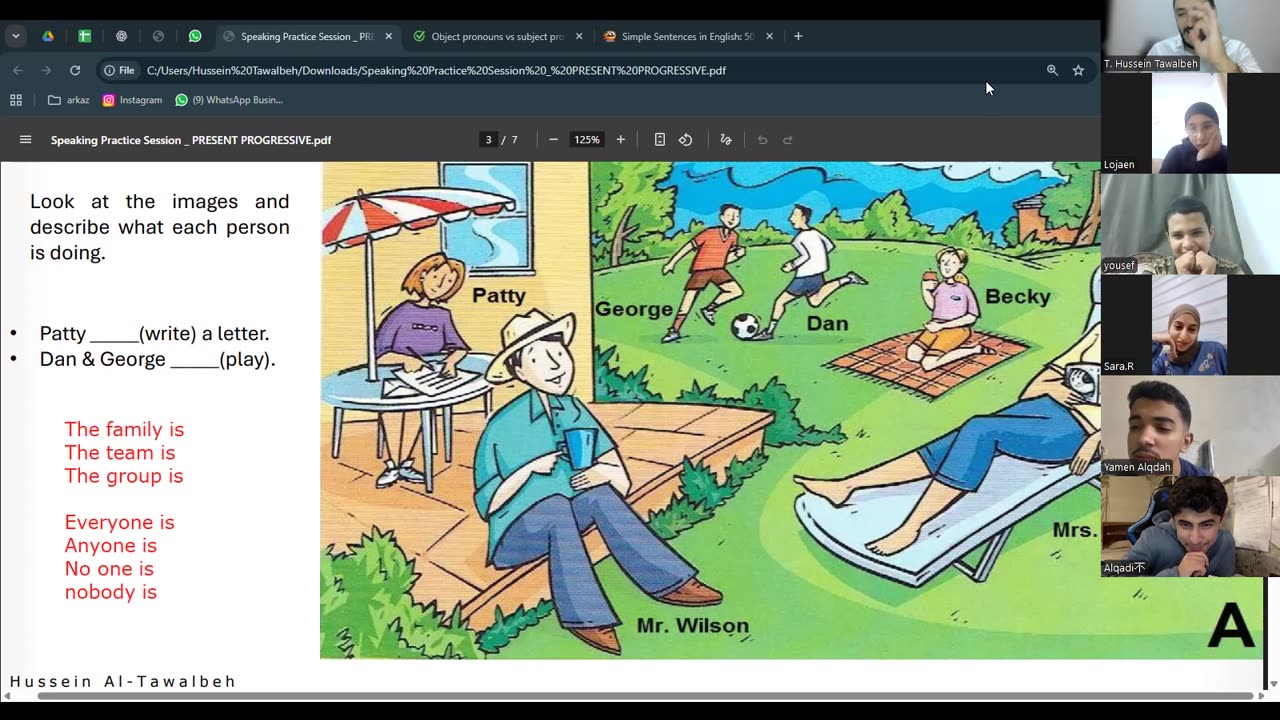Switch to the pinned WhatsApp tab
1280x720 pixels.
(x=195, y=36)
